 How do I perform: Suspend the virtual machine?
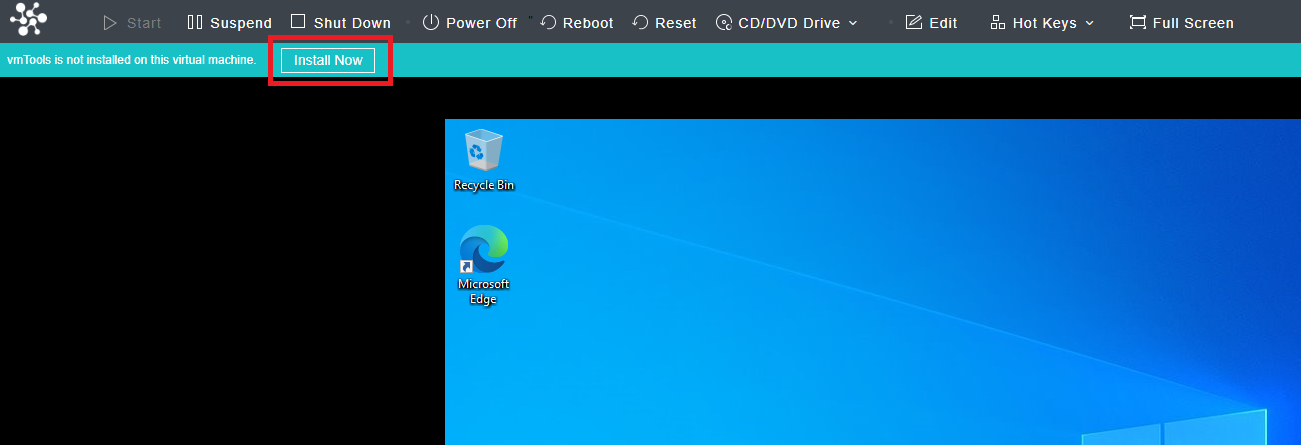coord(229,22)
